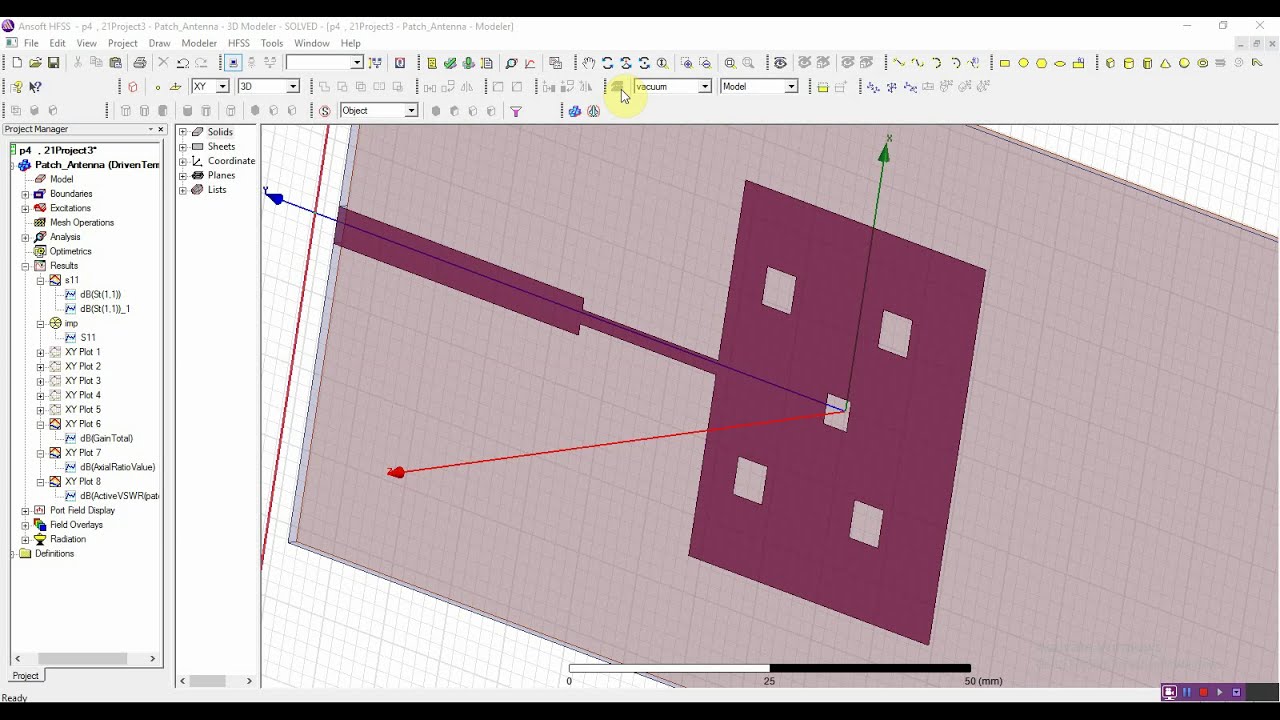Select the Draw Ellipse tool
Viewport: 1280px width, 720px height.
[1060, 63]
